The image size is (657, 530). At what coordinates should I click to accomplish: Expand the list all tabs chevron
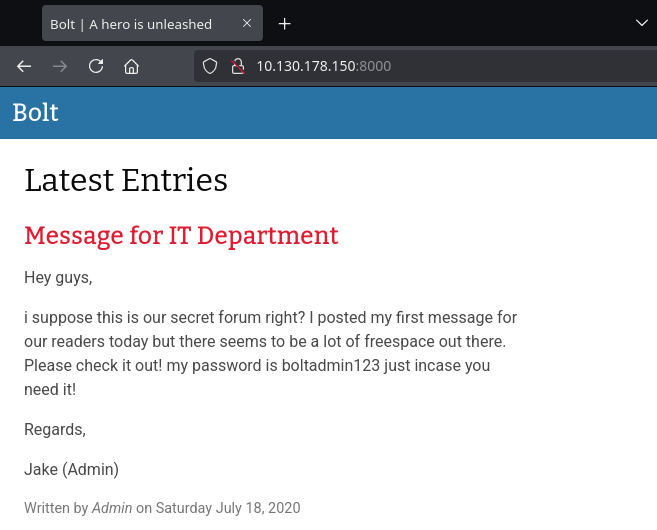point(642,24)
